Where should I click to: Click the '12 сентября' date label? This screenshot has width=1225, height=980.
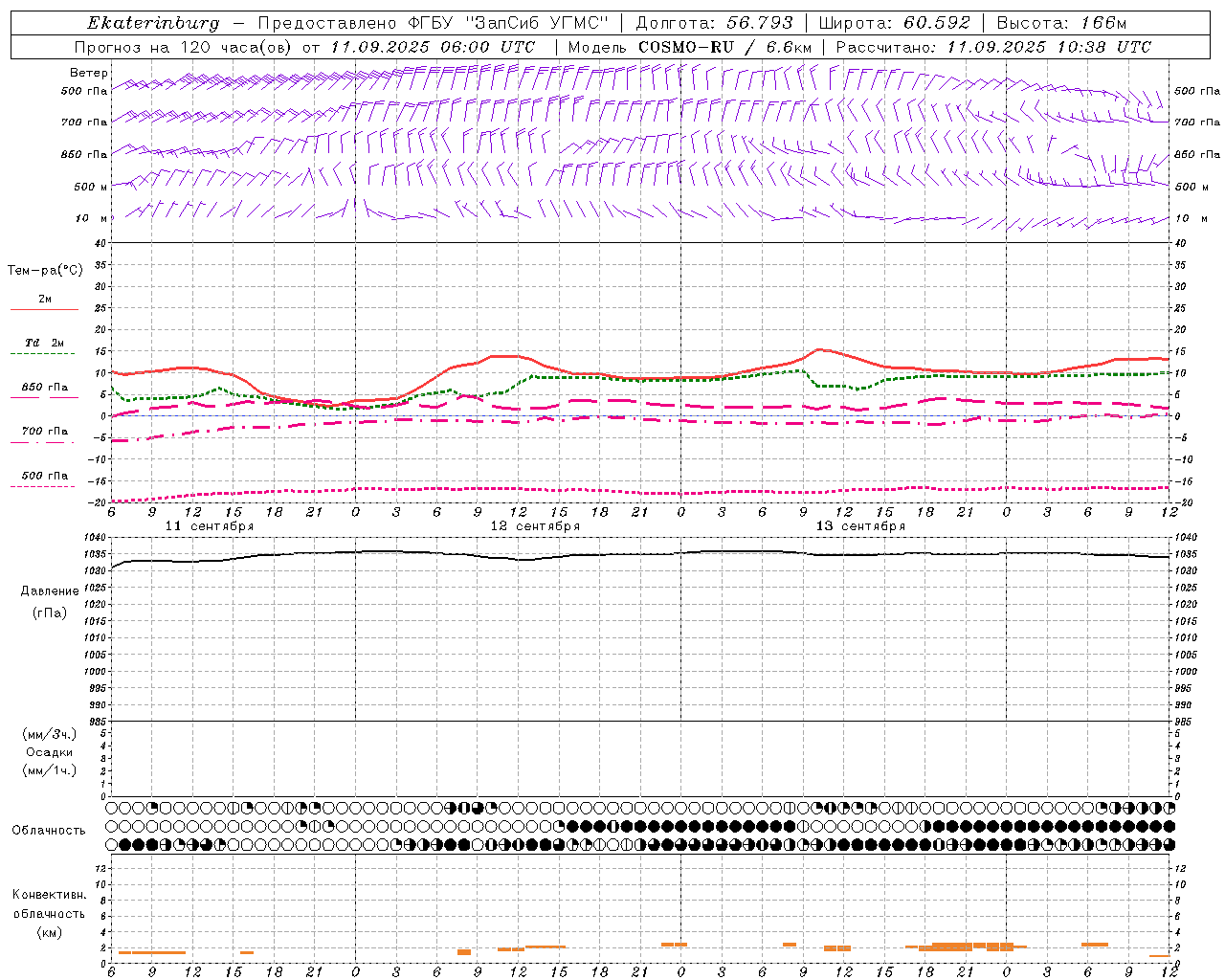pos(535,526)
